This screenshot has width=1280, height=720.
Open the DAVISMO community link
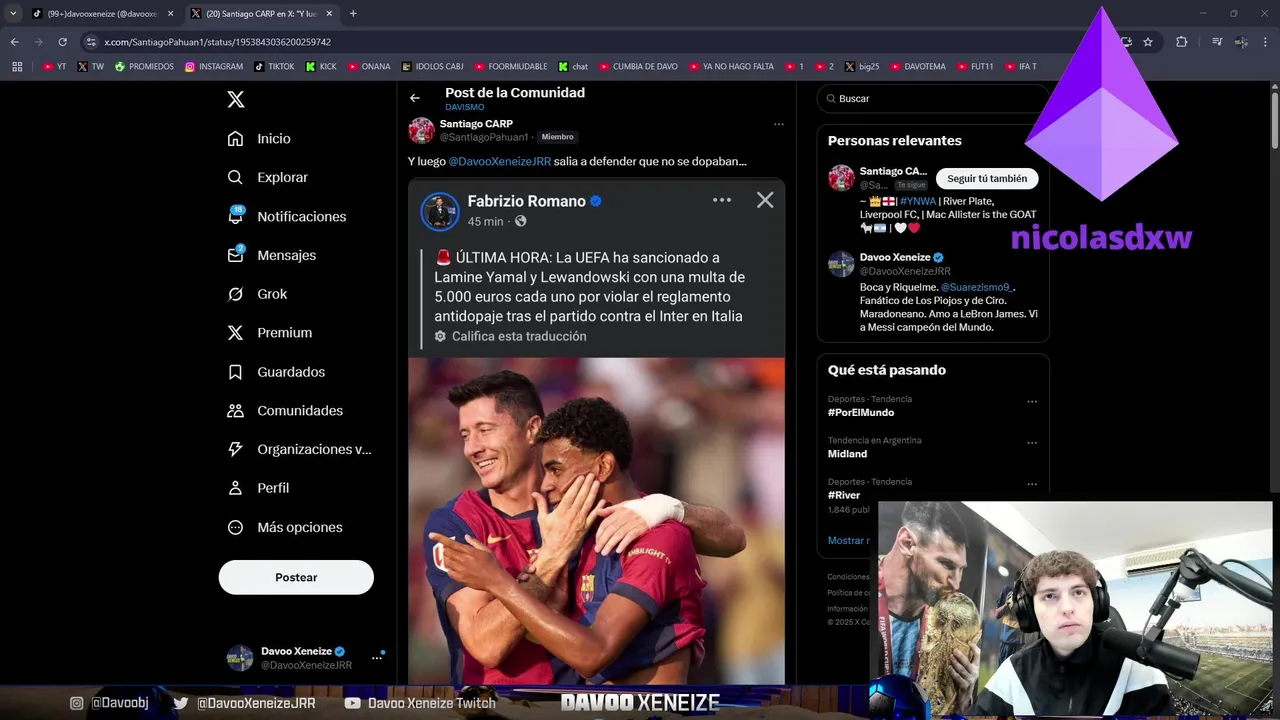pos(464,107)
